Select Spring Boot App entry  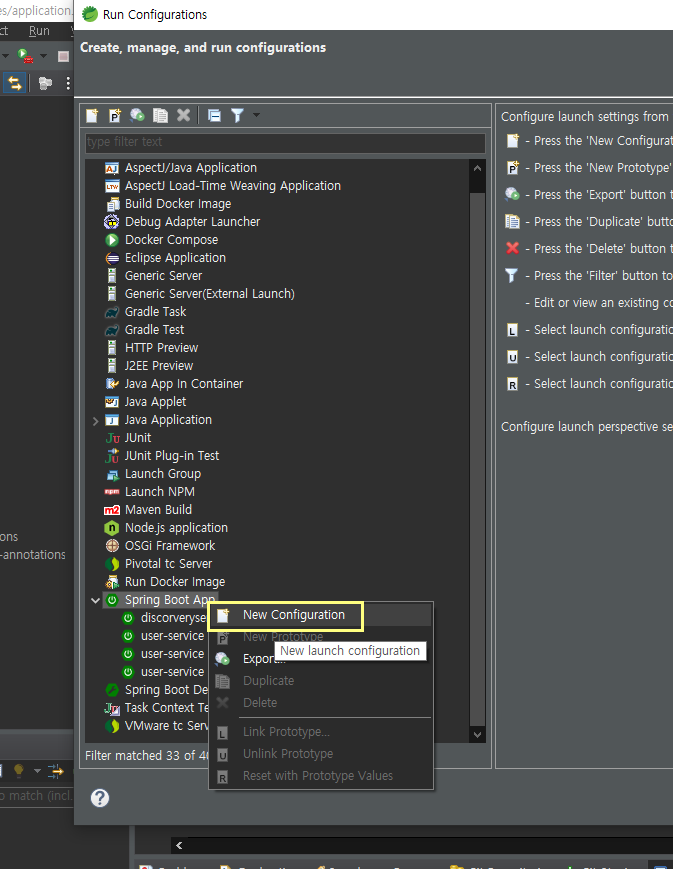click(170, 600)
